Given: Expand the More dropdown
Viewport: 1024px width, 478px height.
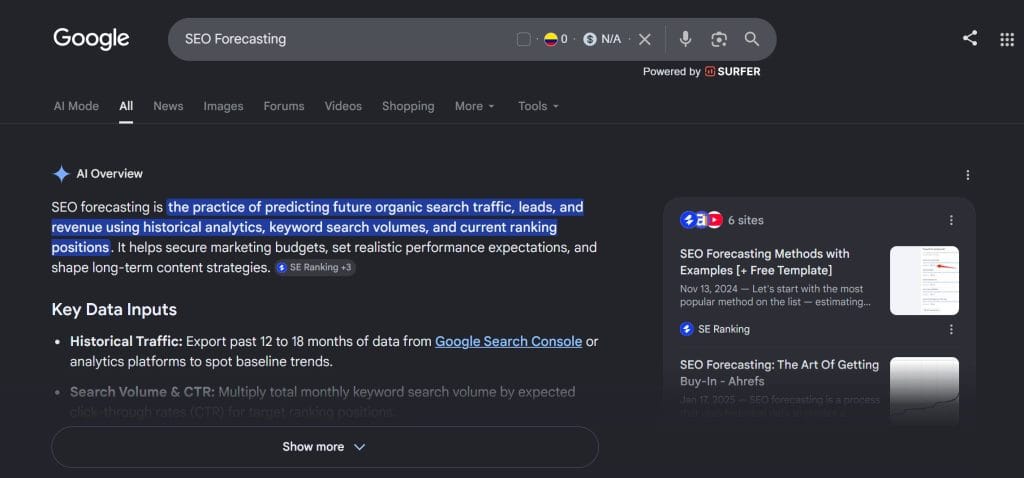Looking at the screenshot, I should pos(475,106).
